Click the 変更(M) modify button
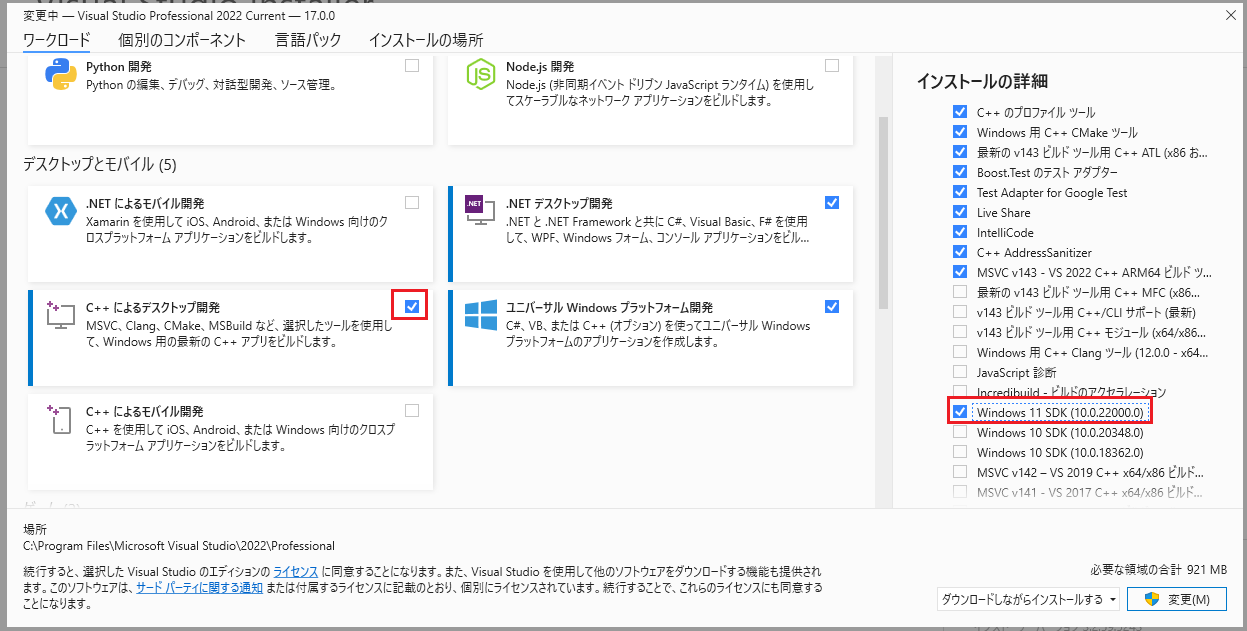This screenshot has width=1247, height=631. click(1176, 599)
